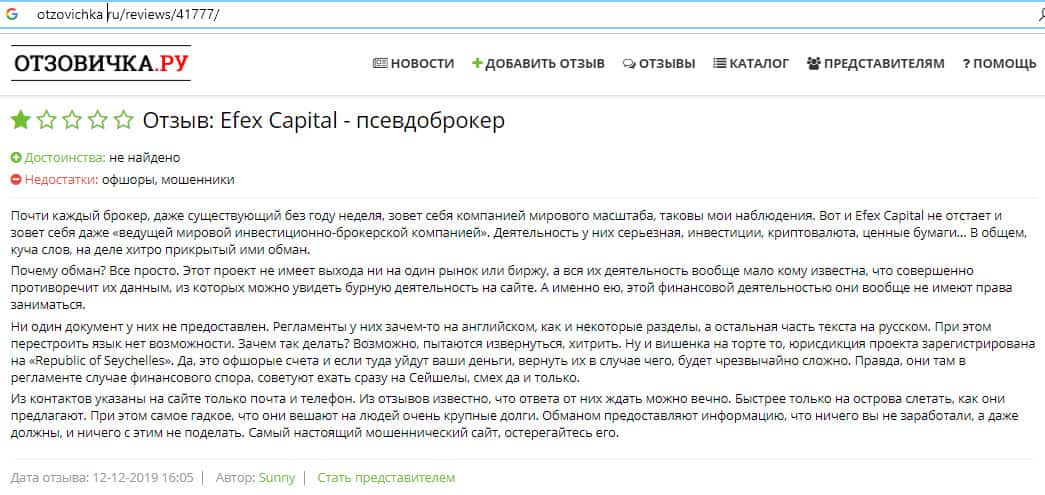Click the speech bubble icon beside ОТЗЫВЫ
Viewport: 1045px width, 495px height.
(629, 64)
